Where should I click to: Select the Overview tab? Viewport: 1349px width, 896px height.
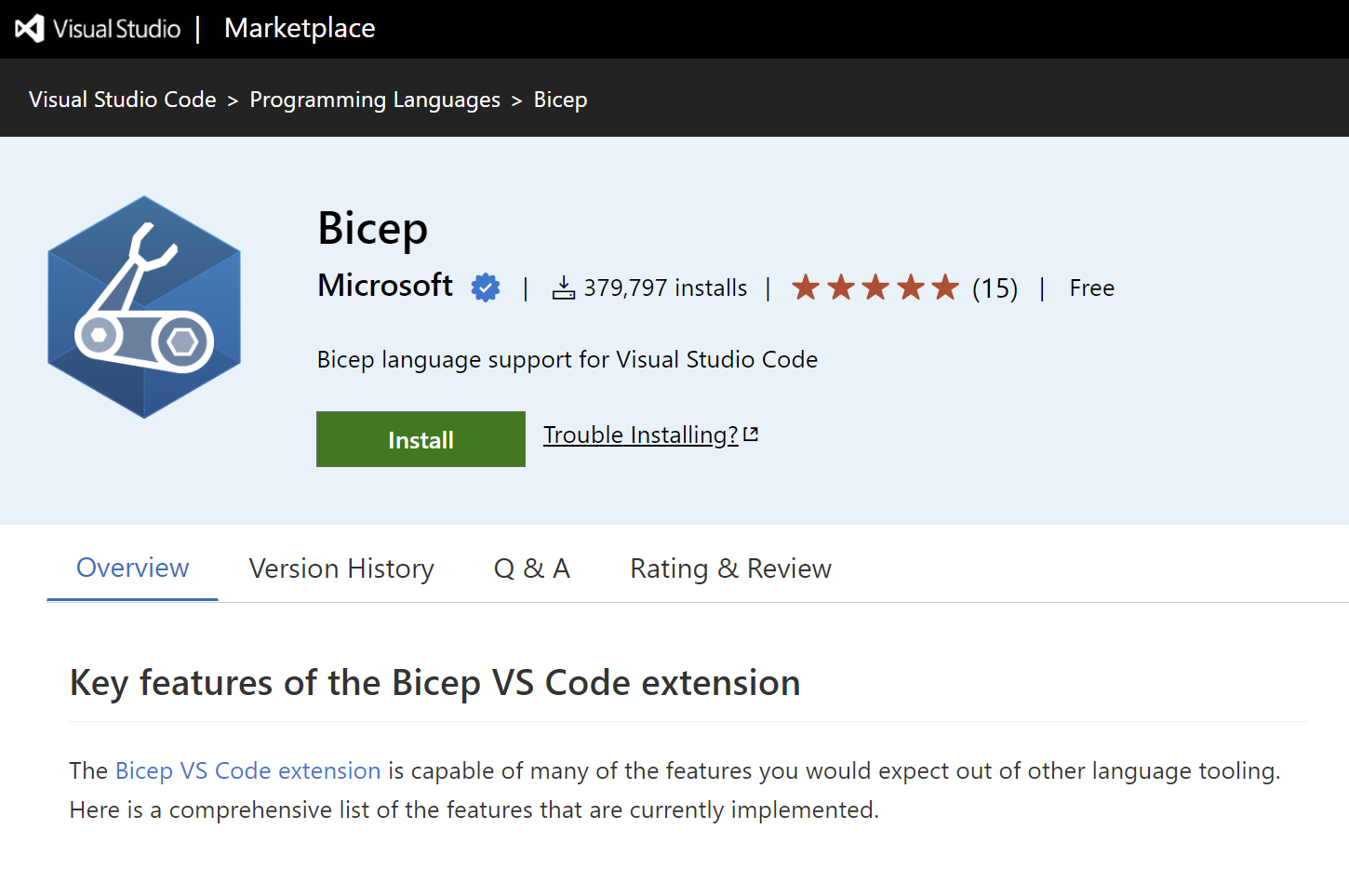tap(132, 568)
